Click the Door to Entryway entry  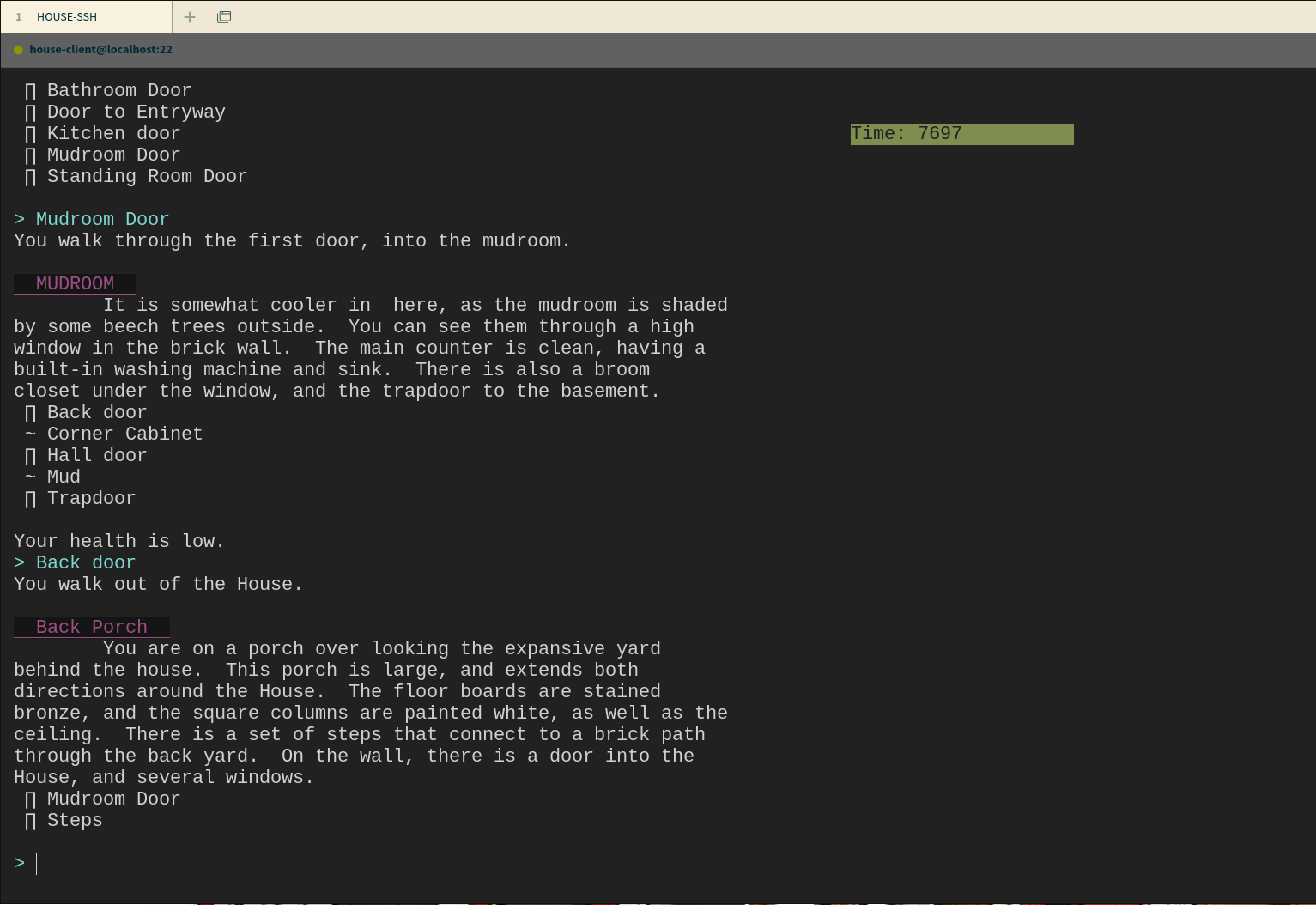pyautogui.click(x=136, y=112)
